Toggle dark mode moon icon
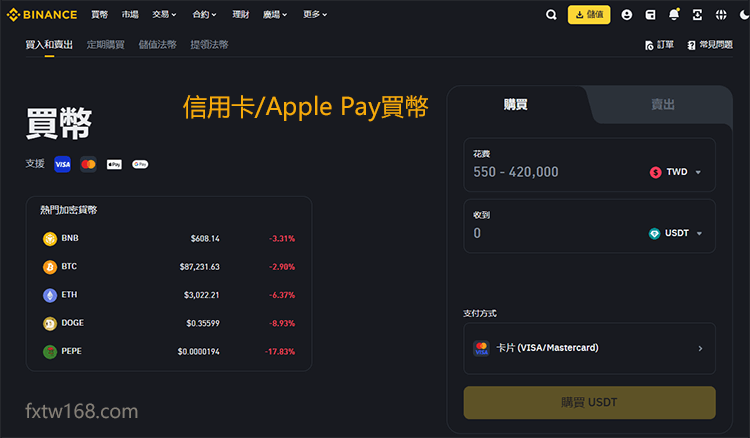The width and height of the screenshot is (750, 438). tap(742, 15)
